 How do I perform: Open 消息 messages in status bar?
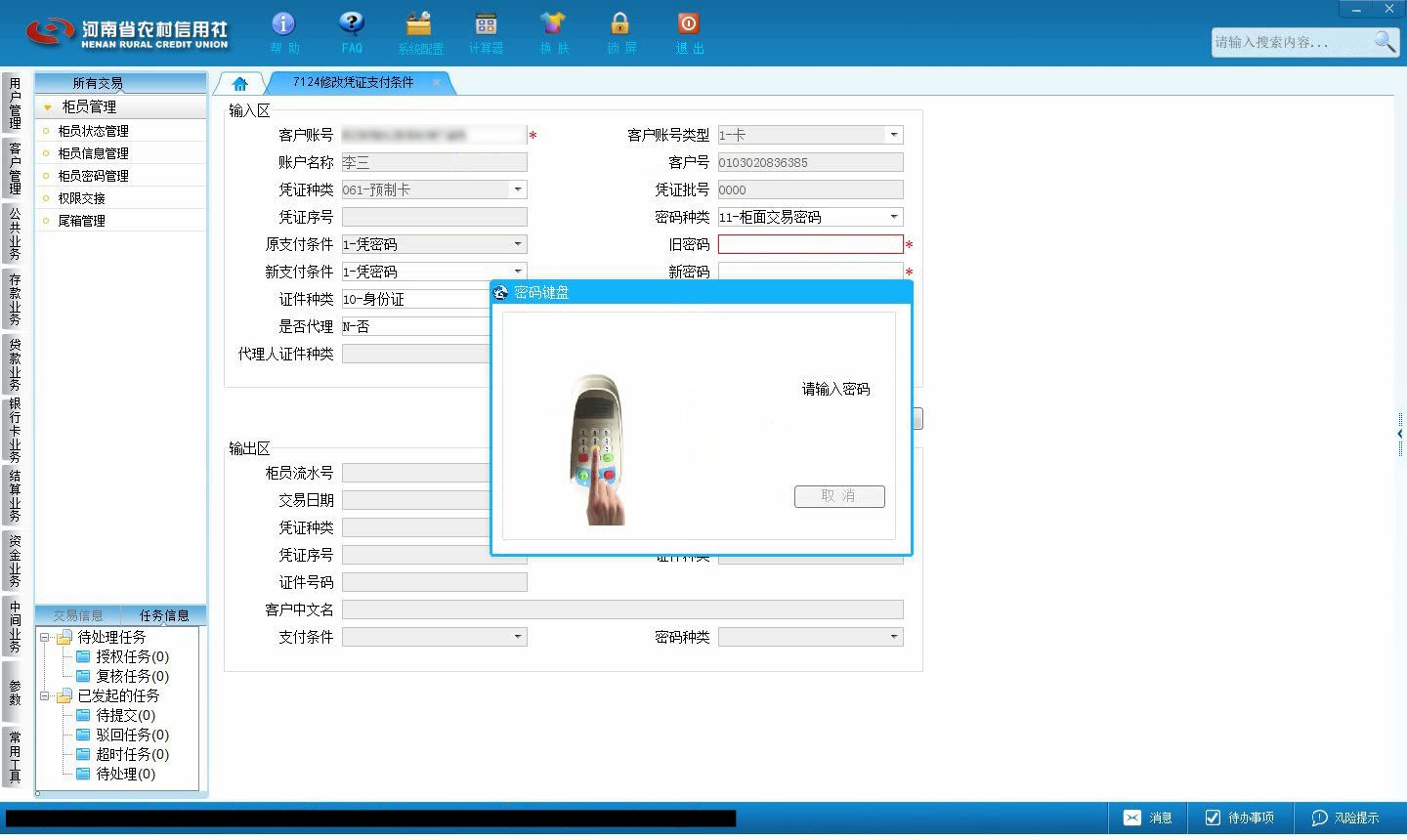[1148, 818]
